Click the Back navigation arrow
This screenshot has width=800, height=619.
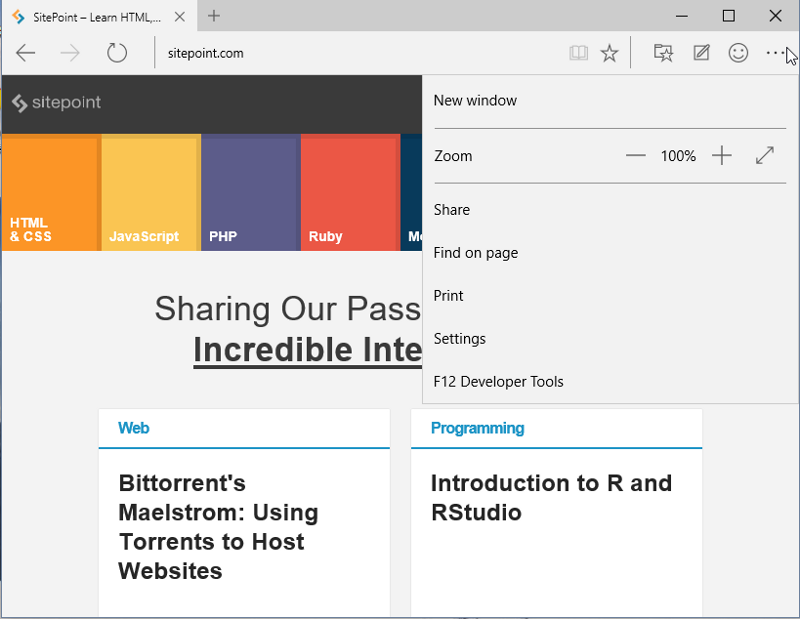[25, 53]
